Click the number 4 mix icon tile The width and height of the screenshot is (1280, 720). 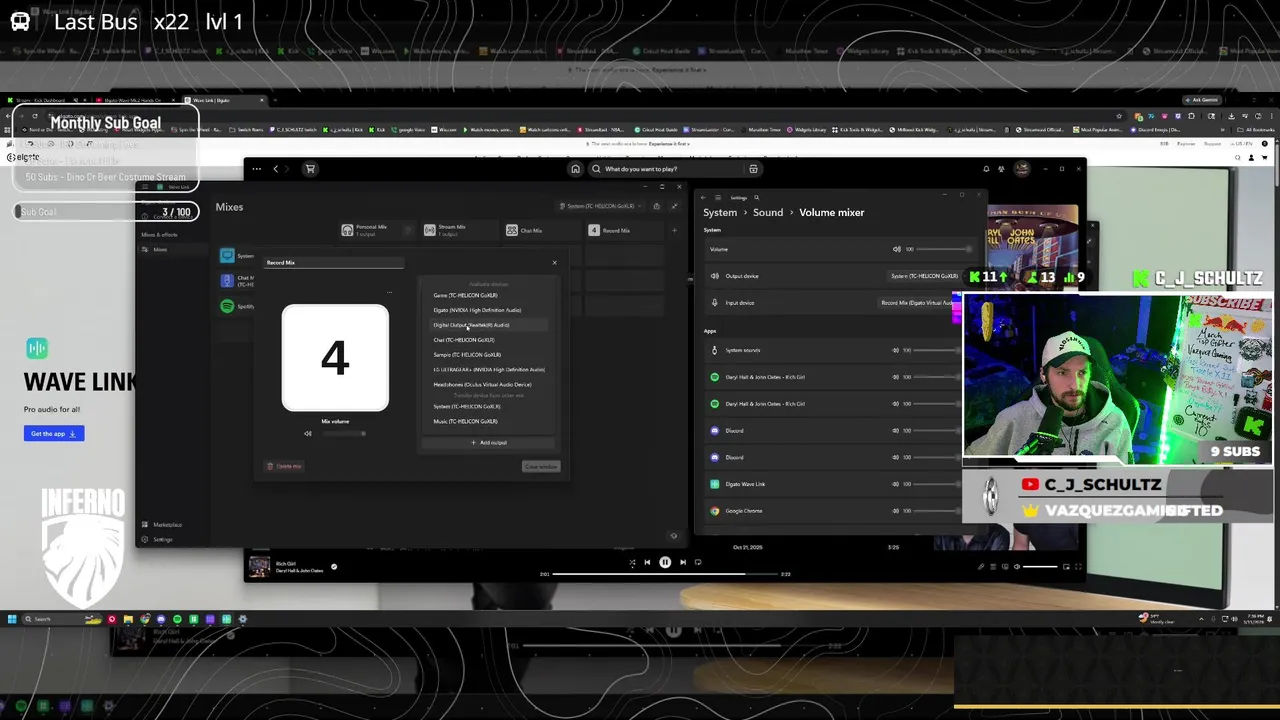335,358
